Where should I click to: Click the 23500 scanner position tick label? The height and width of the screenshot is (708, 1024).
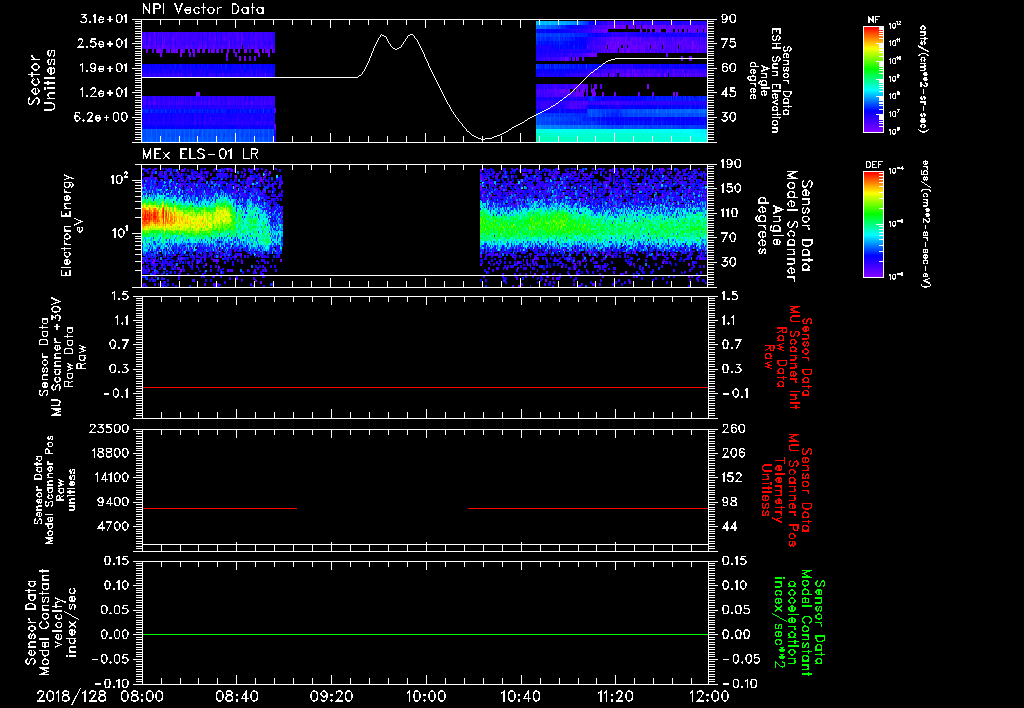click(109, 428)
